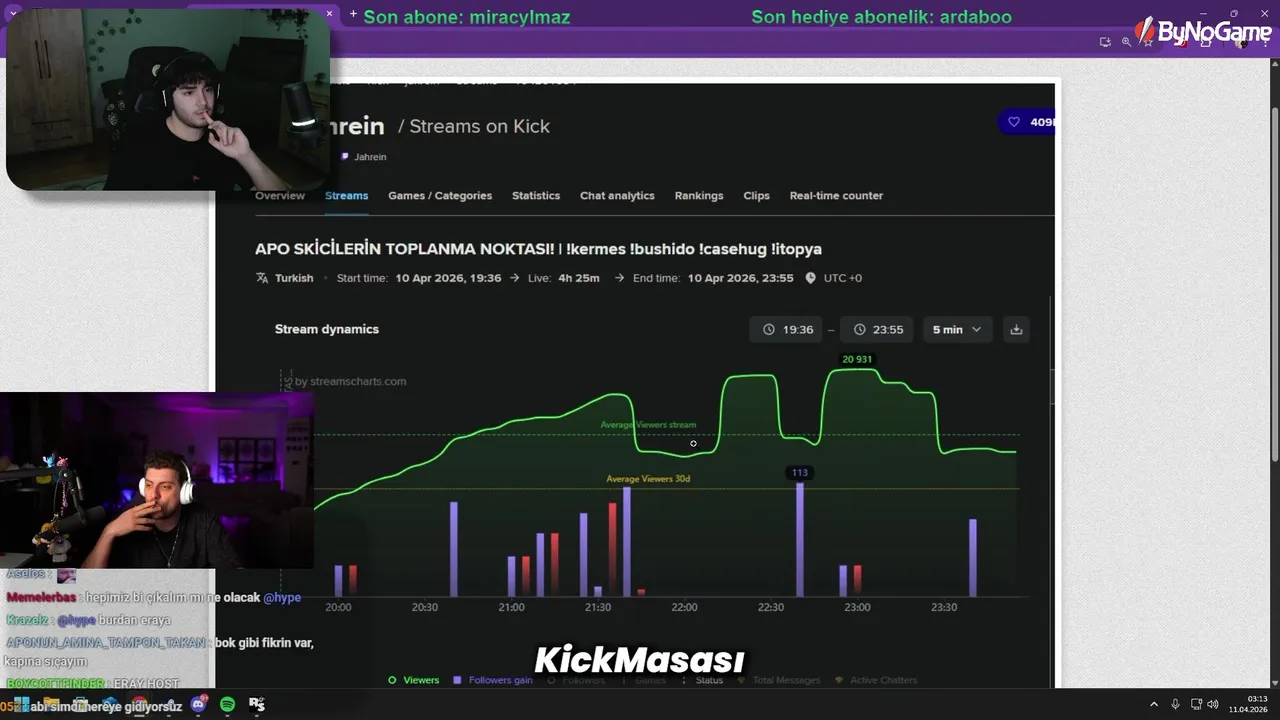The height and width of the screenshot is (720, 1280).
Task: Click the browser zoom magnifier icon
Action: coord(1126,42)
